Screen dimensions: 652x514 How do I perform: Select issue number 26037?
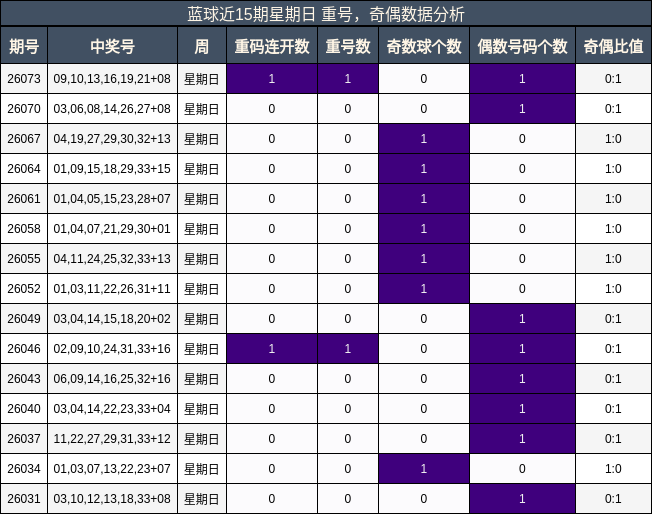(x=24, y=438)
